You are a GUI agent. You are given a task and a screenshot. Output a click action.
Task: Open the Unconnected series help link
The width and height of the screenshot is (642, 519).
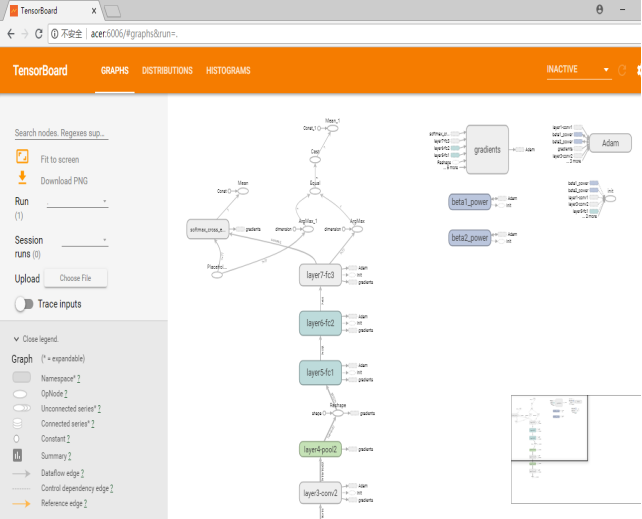pos(99,408)
